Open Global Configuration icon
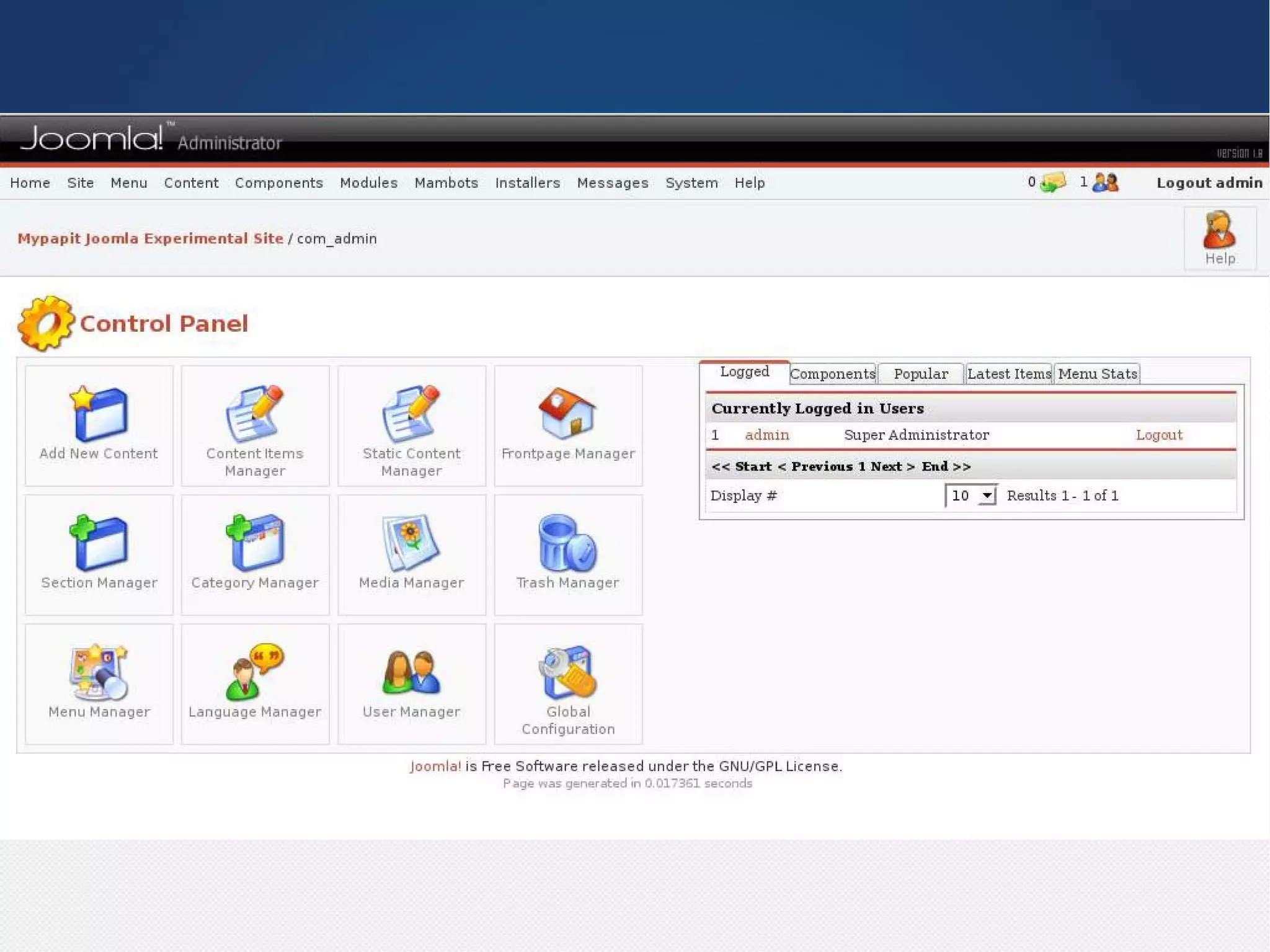Screen dimensions: 1270x952 [567, 672]
